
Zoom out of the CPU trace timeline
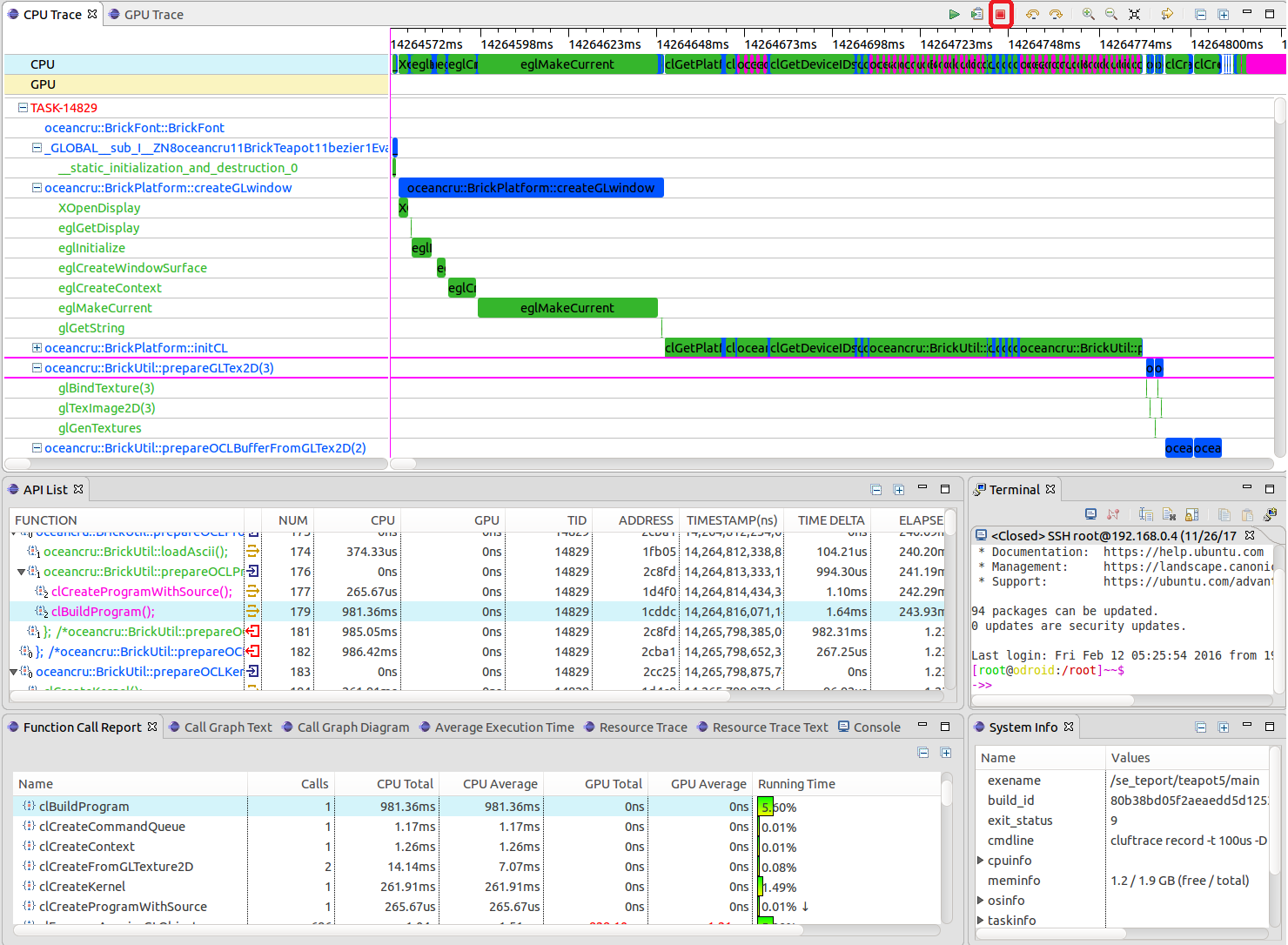coord(1111,14)
